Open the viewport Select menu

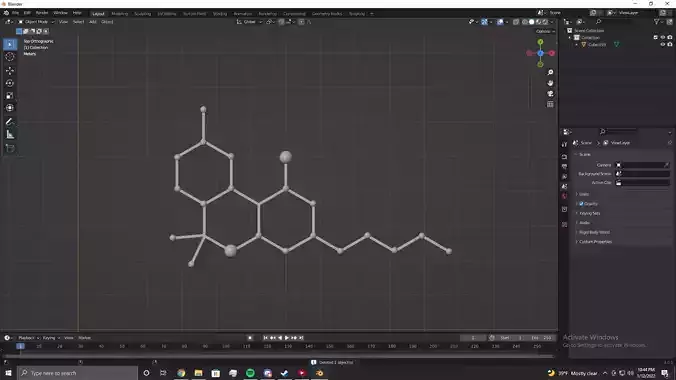[x=78, y=22]
